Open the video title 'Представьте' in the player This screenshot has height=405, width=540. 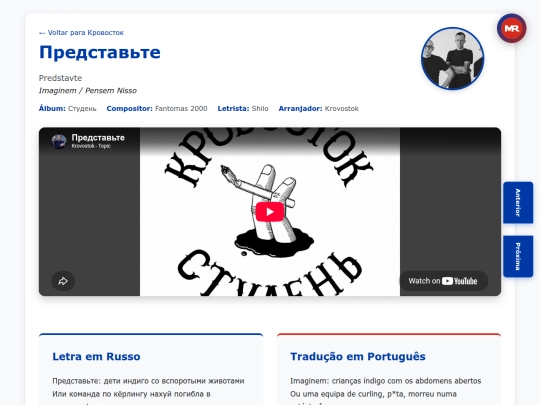click(x=98, y=137)
